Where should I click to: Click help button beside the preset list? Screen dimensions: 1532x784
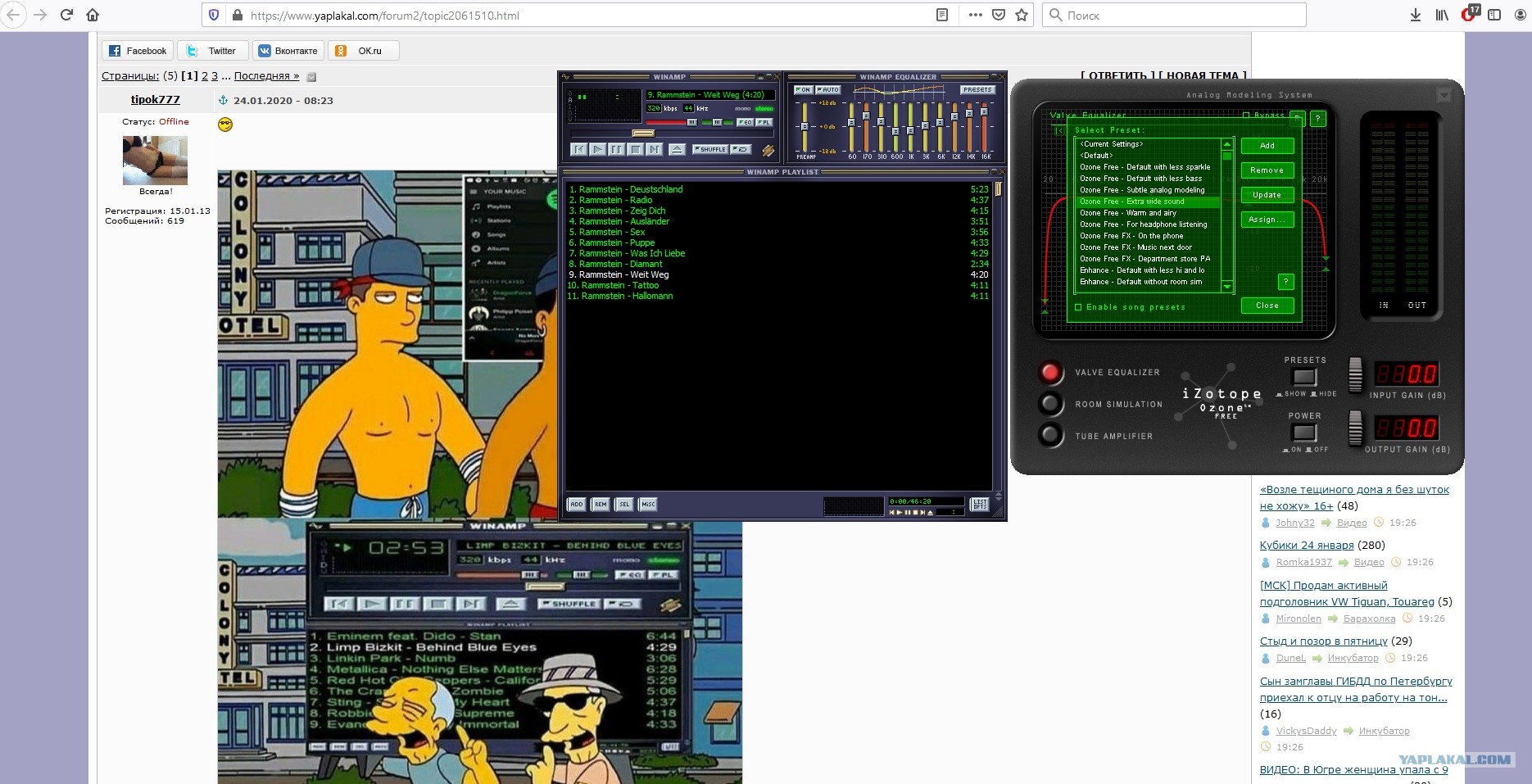tap(1285, 282)
